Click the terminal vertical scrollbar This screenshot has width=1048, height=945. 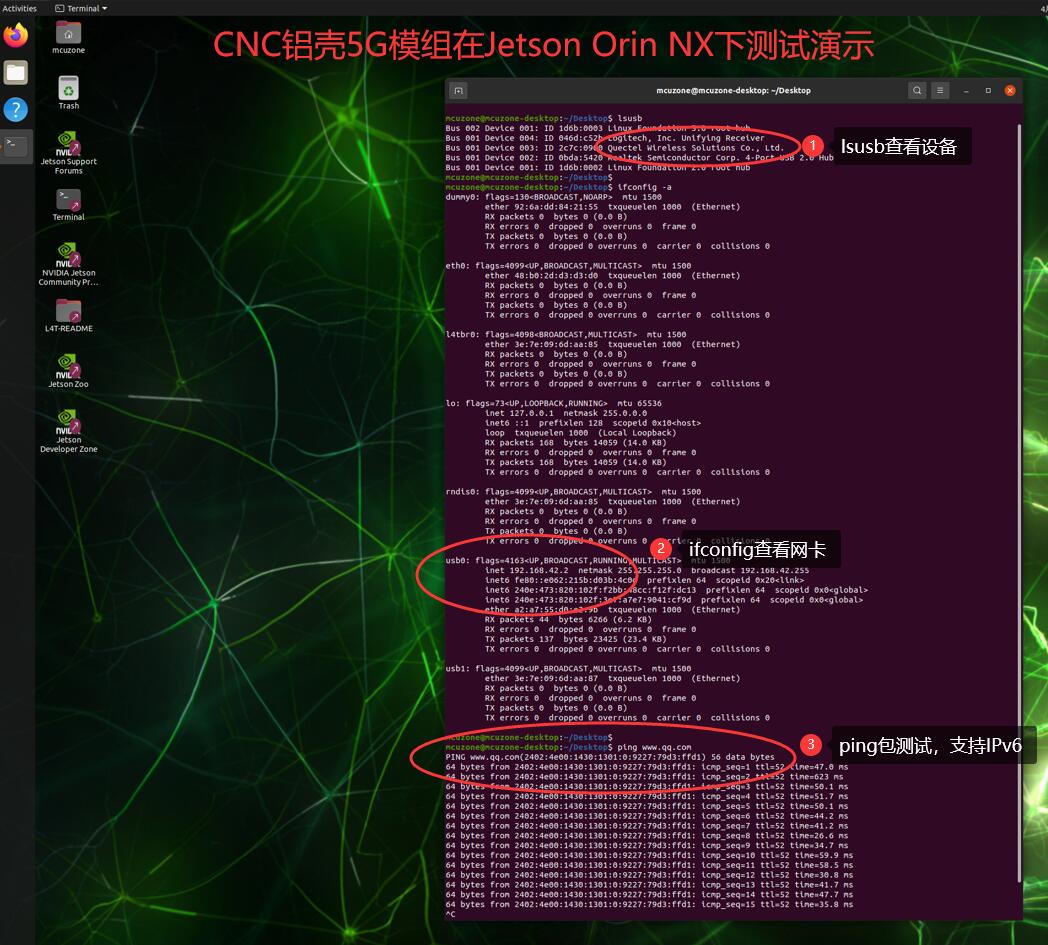1019,501
